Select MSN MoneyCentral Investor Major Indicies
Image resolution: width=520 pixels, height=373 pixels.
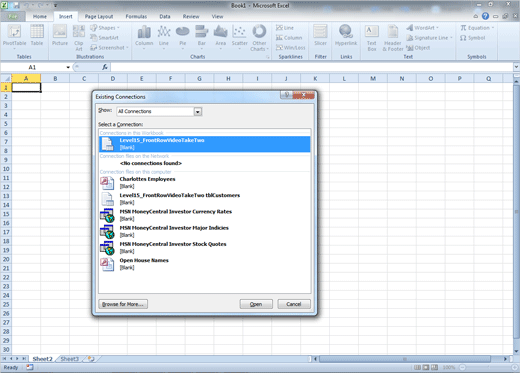click(205, 231)
